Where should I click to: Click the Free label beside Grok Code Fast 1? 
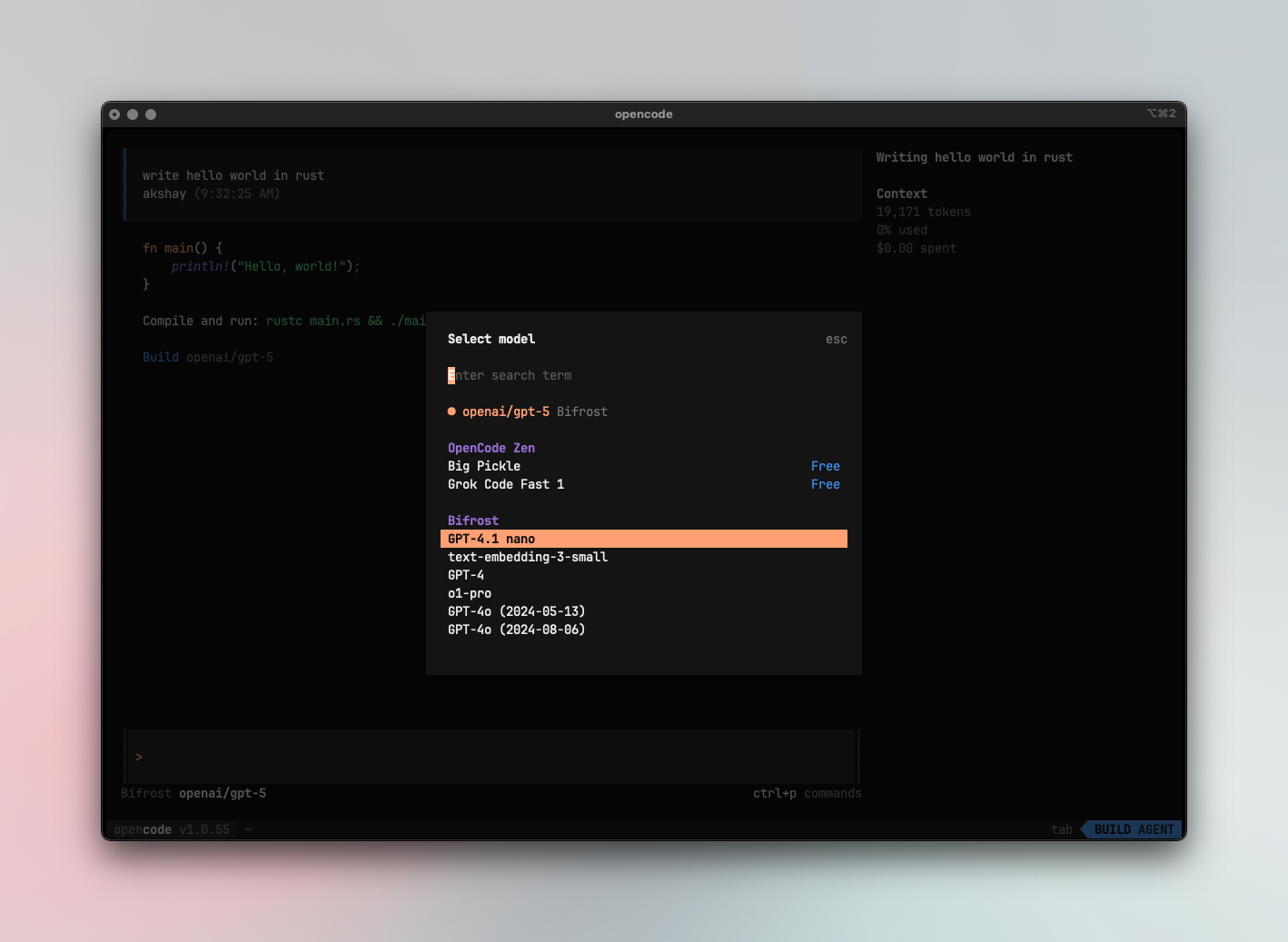[x=825, y=483]
